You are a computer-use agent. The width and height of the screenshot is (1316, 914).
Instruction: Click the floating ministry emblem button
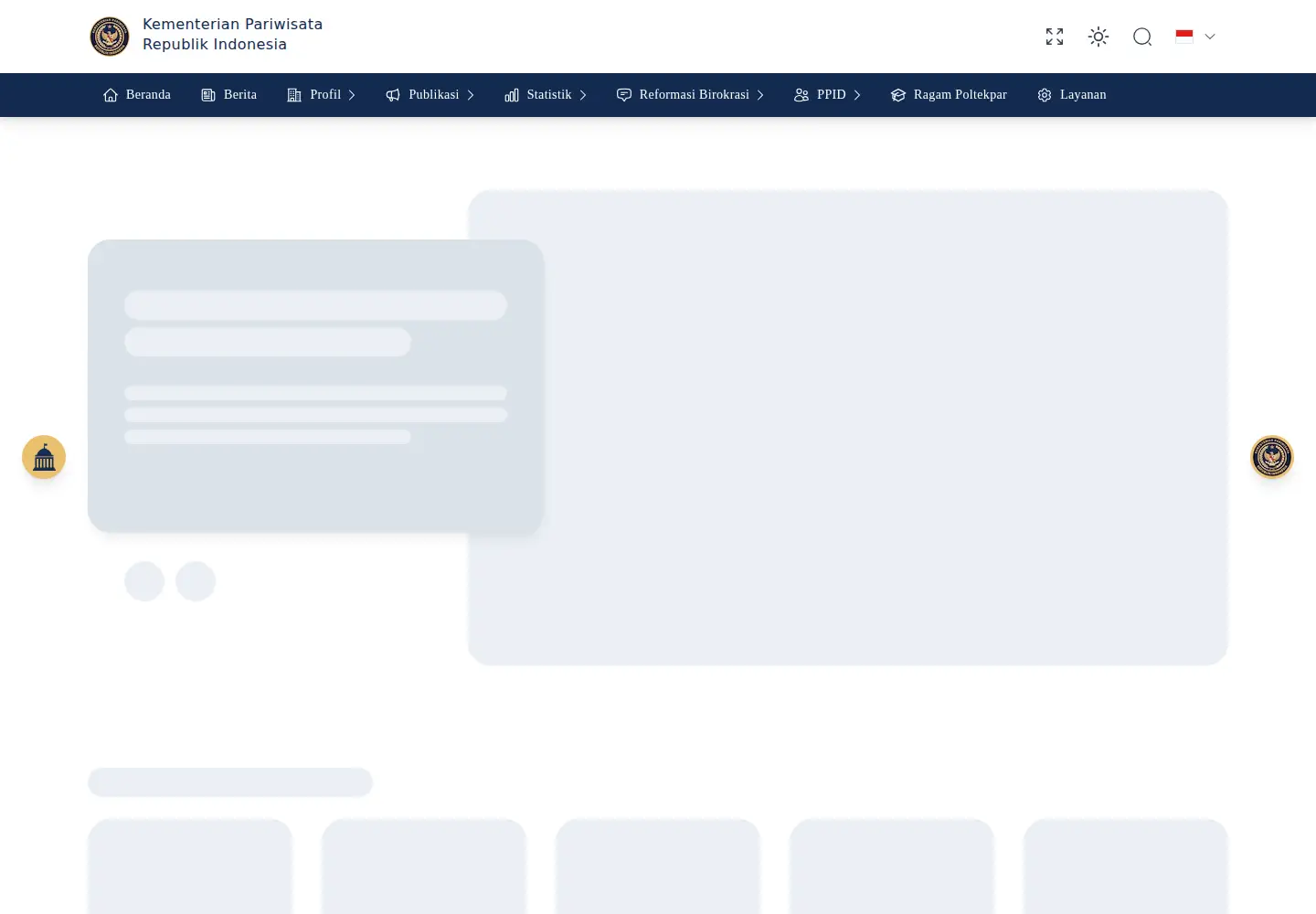click(x=1272, y=457)
